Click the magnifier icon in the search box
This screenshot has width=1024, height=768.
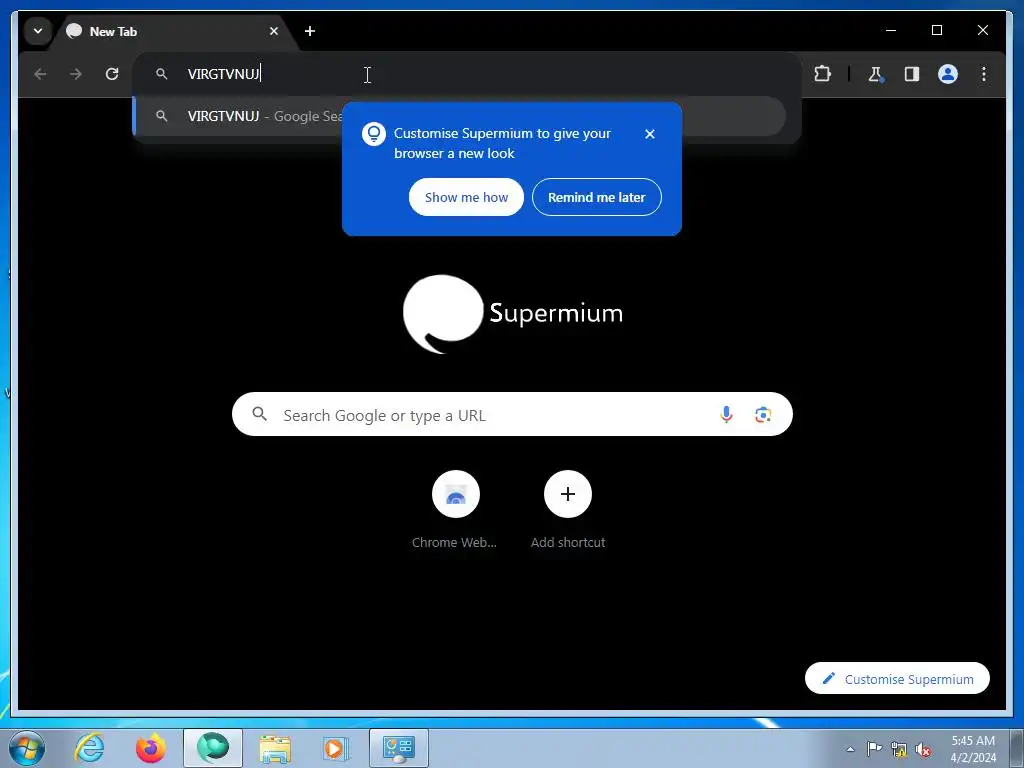pyautogui.click(x=259, y=414)
